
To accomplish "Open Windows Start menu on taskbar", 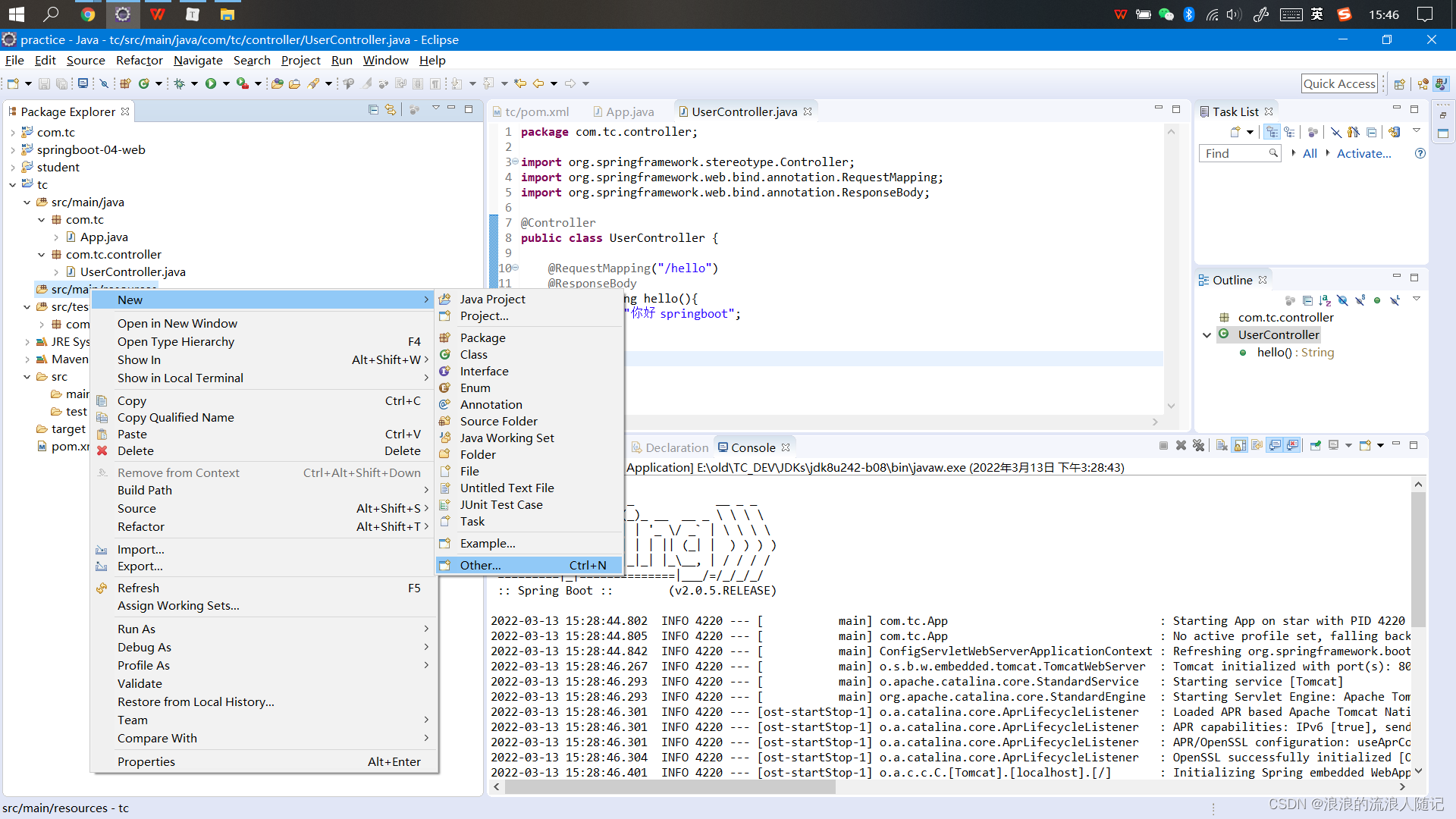I will point(16,14).
